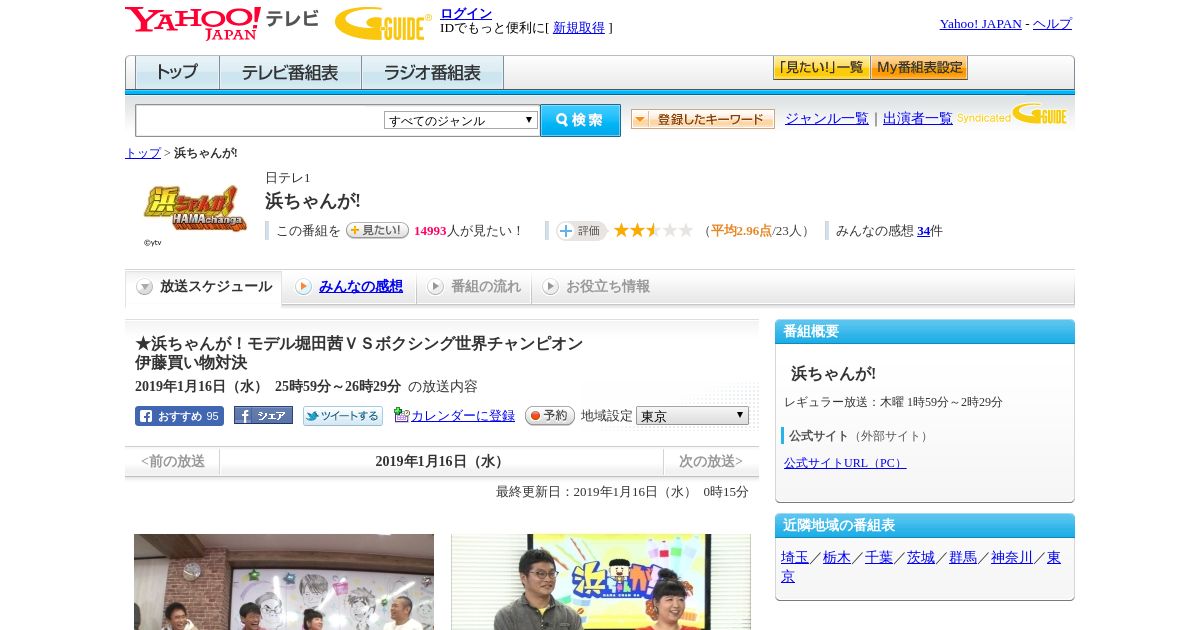Select the お役立ち情報 tab
The height and width of the screenshot is (630, 1200).
[x=596, y=287]
